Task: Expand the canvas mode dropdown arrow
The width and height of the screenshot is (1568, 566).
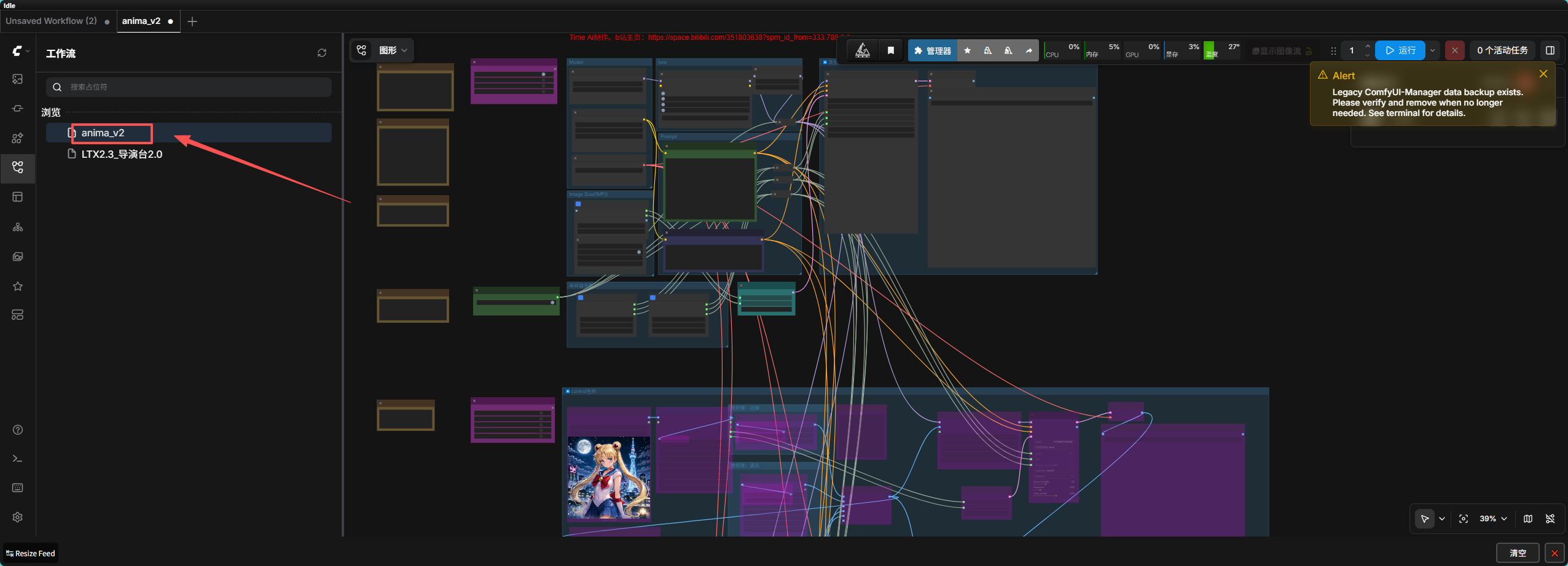Action: pos(1442,519)
